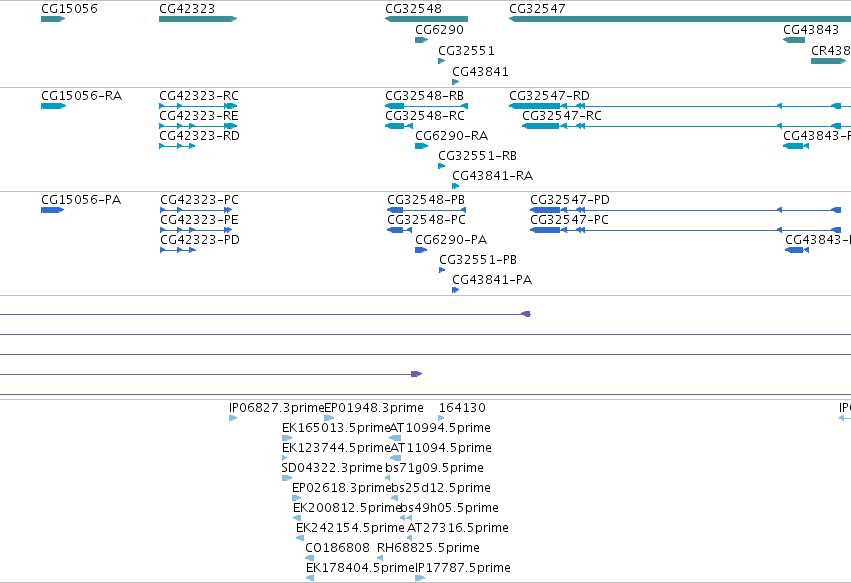Viewport: 851px width, 583px height.
Task: Select the CG15056 gene glyph
Action: (x=53, y=19)
